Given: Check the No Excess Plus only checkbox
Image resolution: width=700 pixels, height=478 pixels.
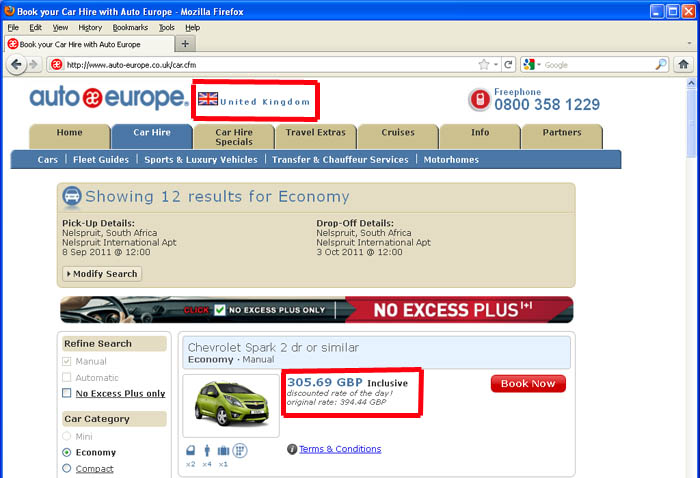Looking at the screenshot, I should click(67, 393).
